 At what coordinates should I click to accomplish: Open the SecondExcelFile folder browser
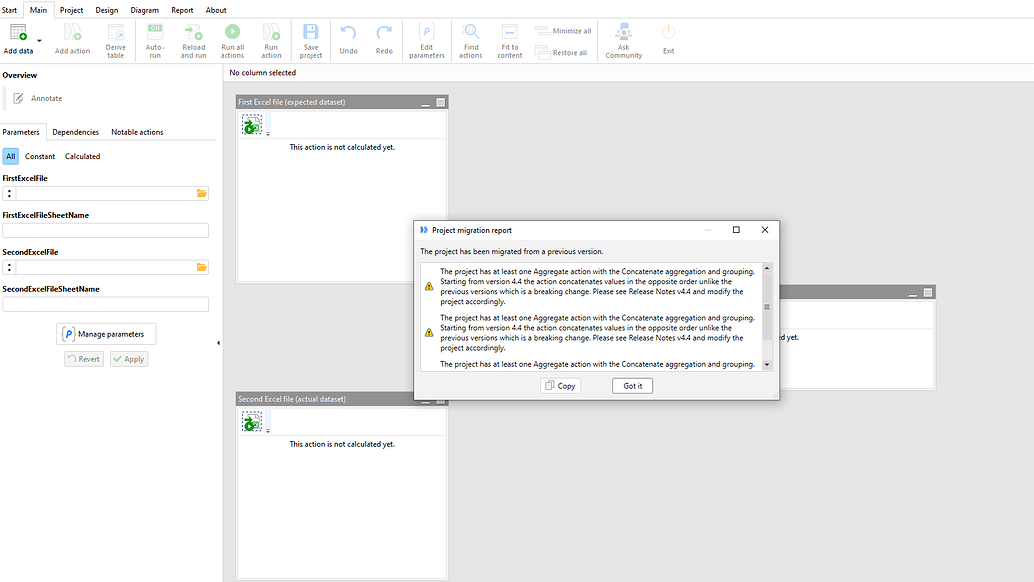coord(201,267)
